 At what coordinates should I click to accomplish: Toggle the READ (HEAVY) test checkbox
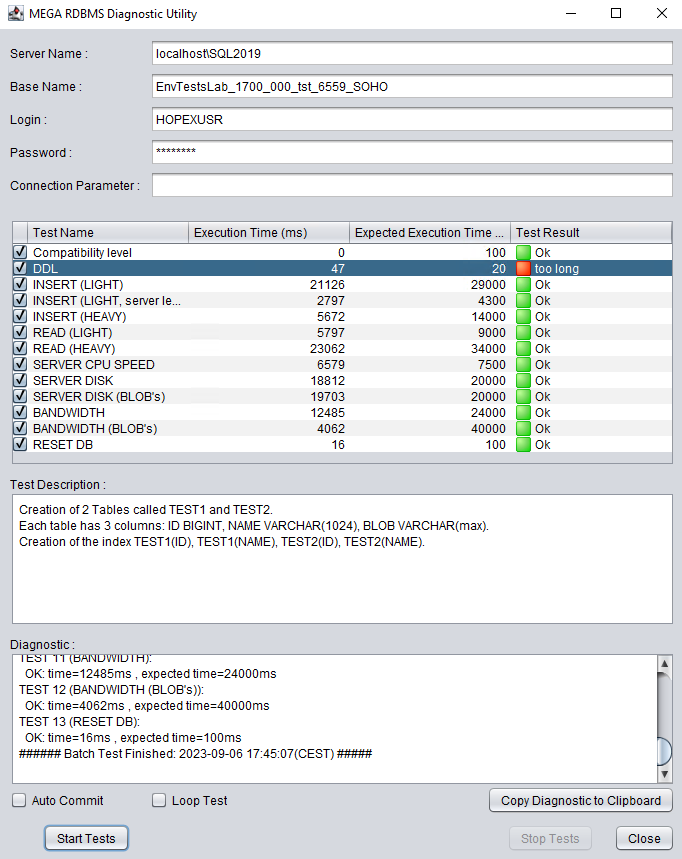20,348
